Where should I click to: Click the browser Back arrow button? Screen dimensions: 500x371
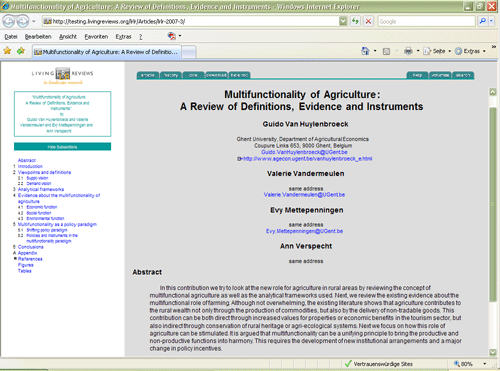[x=9, y=22]
